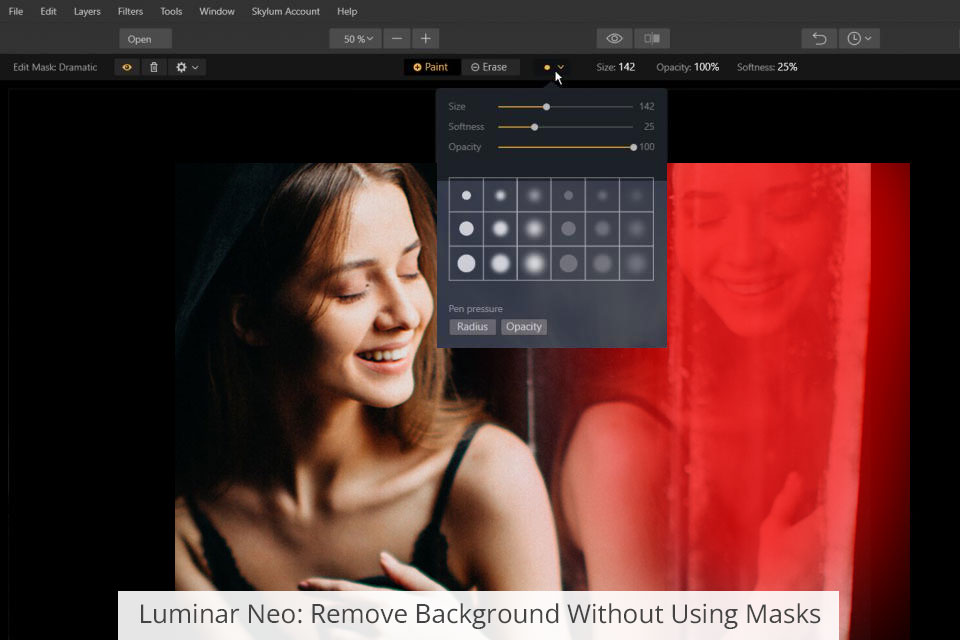Adjust the Size slider in brush panel
This screenshot has width=960, height=640.
(x=565, y=107)
